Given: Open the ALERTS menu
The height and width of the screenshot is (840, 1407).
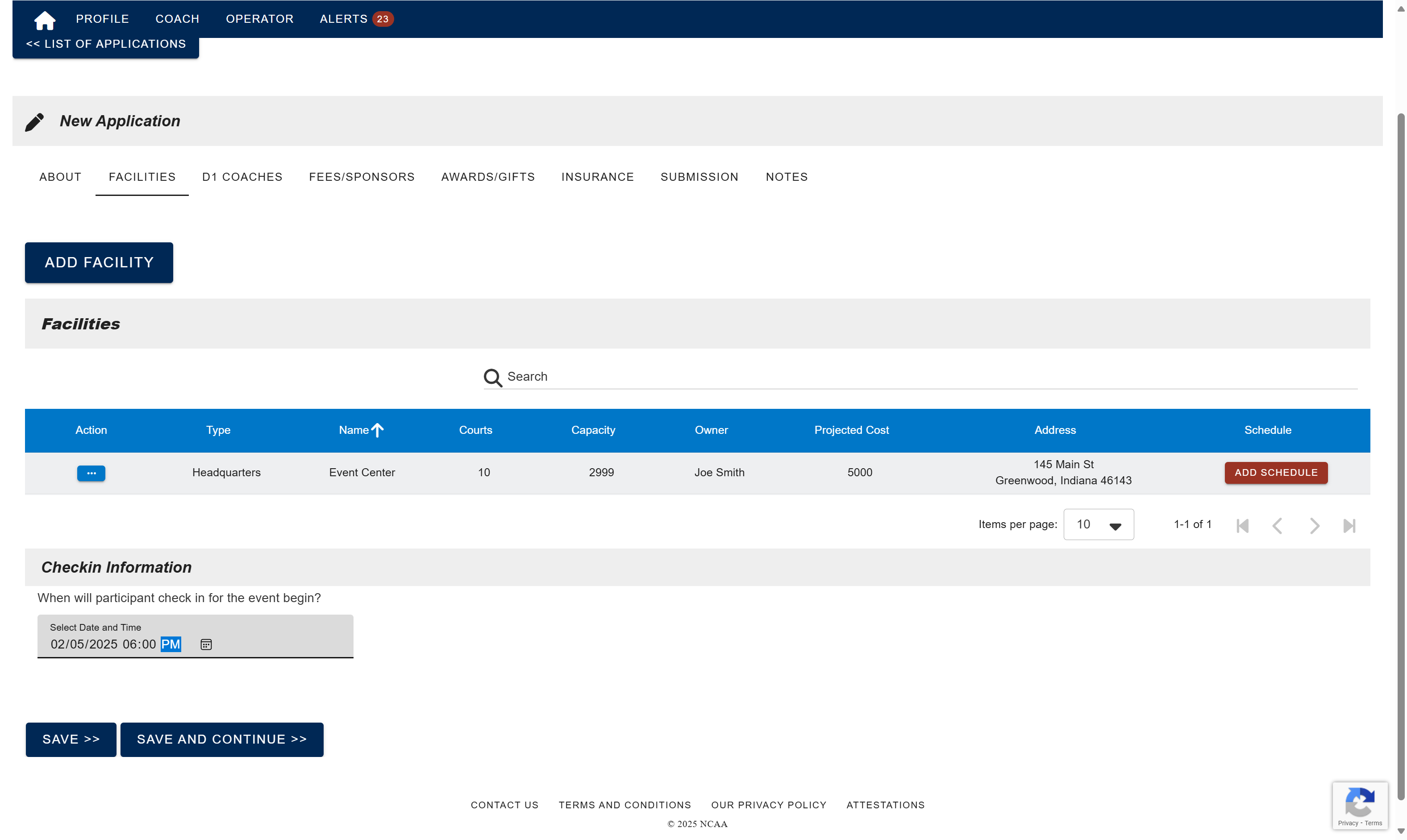Looking at the screenshot, I should click(344, 19).
